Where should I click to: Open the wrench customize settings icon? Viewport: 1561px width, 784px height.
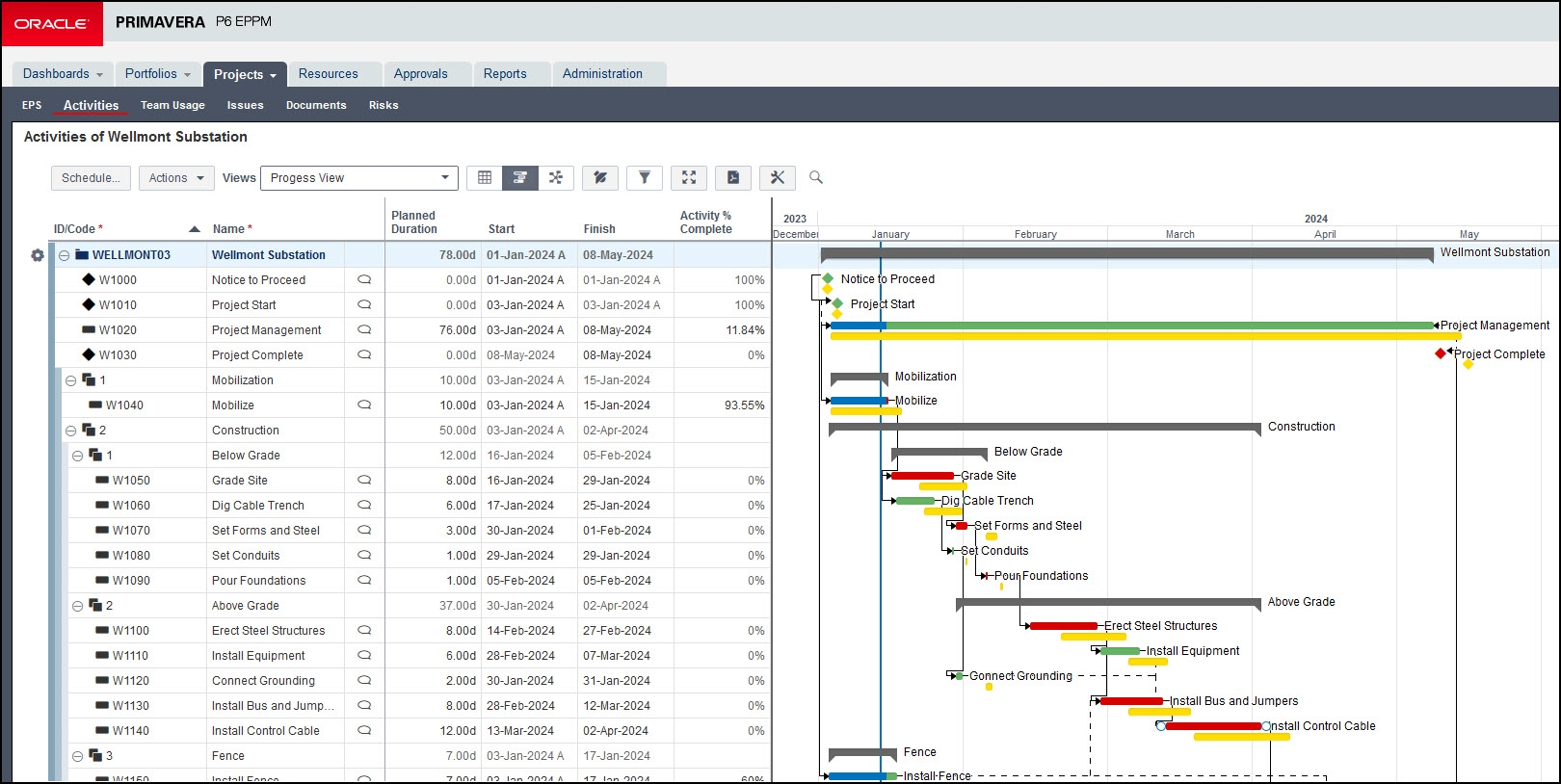coord(778,177)
